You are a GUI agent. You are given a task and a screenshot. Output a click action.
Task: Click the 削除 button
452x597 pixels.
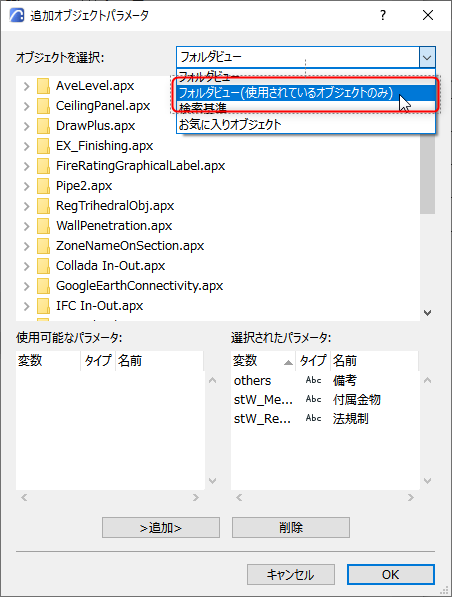pyautogui.click(x=291, y=527)
